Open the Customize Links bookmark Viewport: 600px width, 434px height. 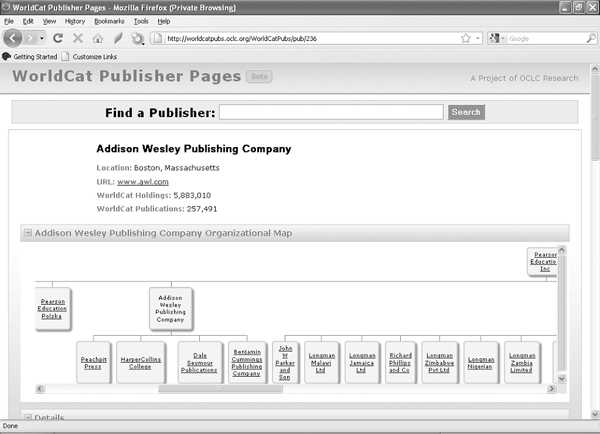[97, 56]
